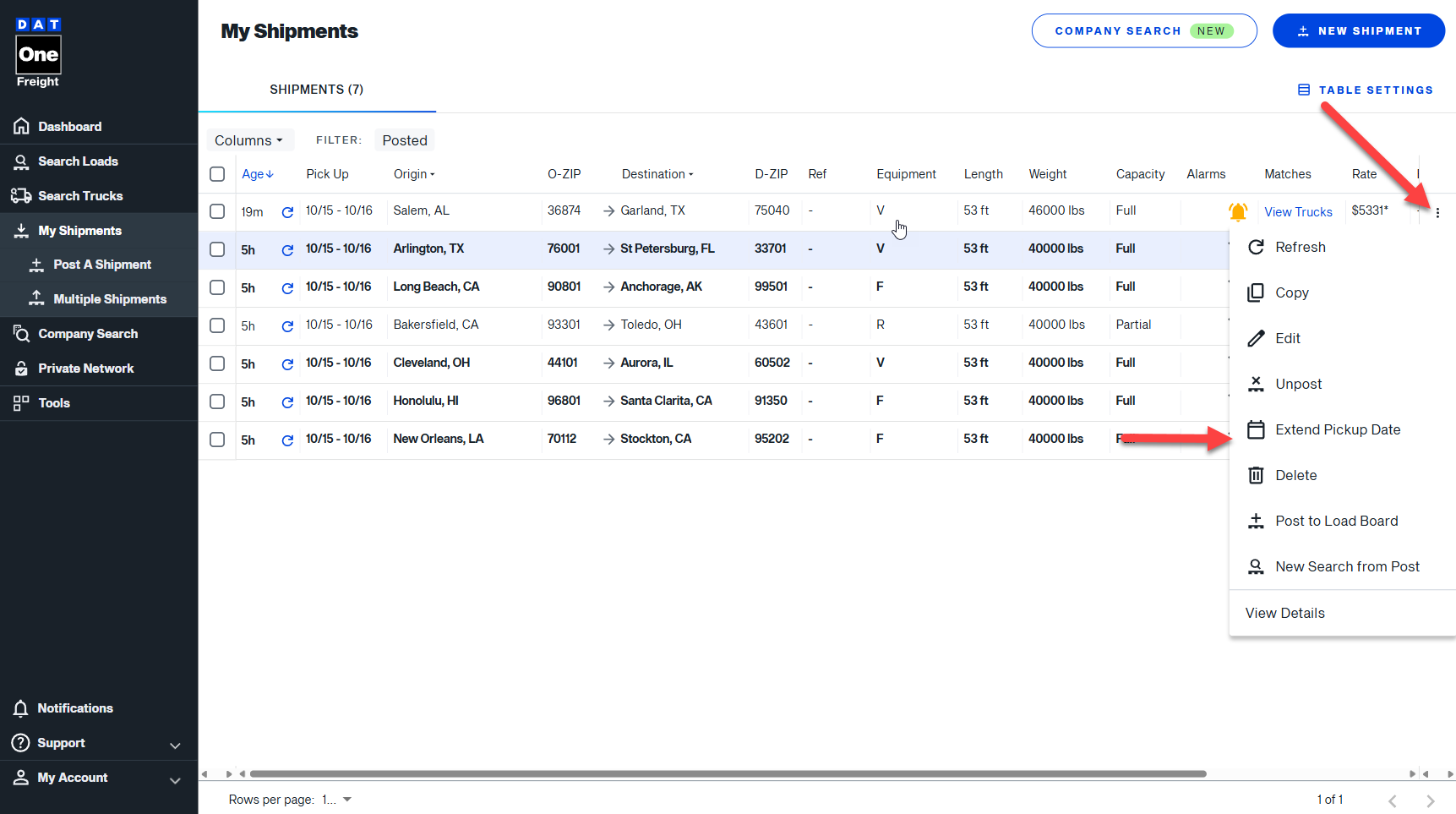Click the New Shipment button
Viewport: 1456px width, 814px height.
(1358, 31)
